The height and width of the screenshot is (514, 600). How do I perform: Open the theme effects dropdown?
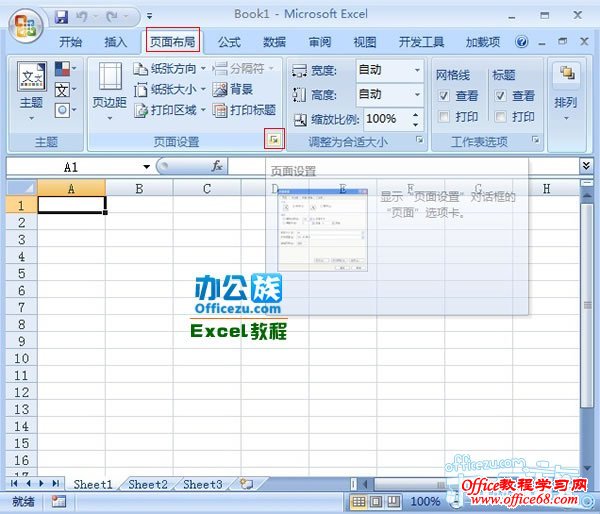tap(65, 111)
